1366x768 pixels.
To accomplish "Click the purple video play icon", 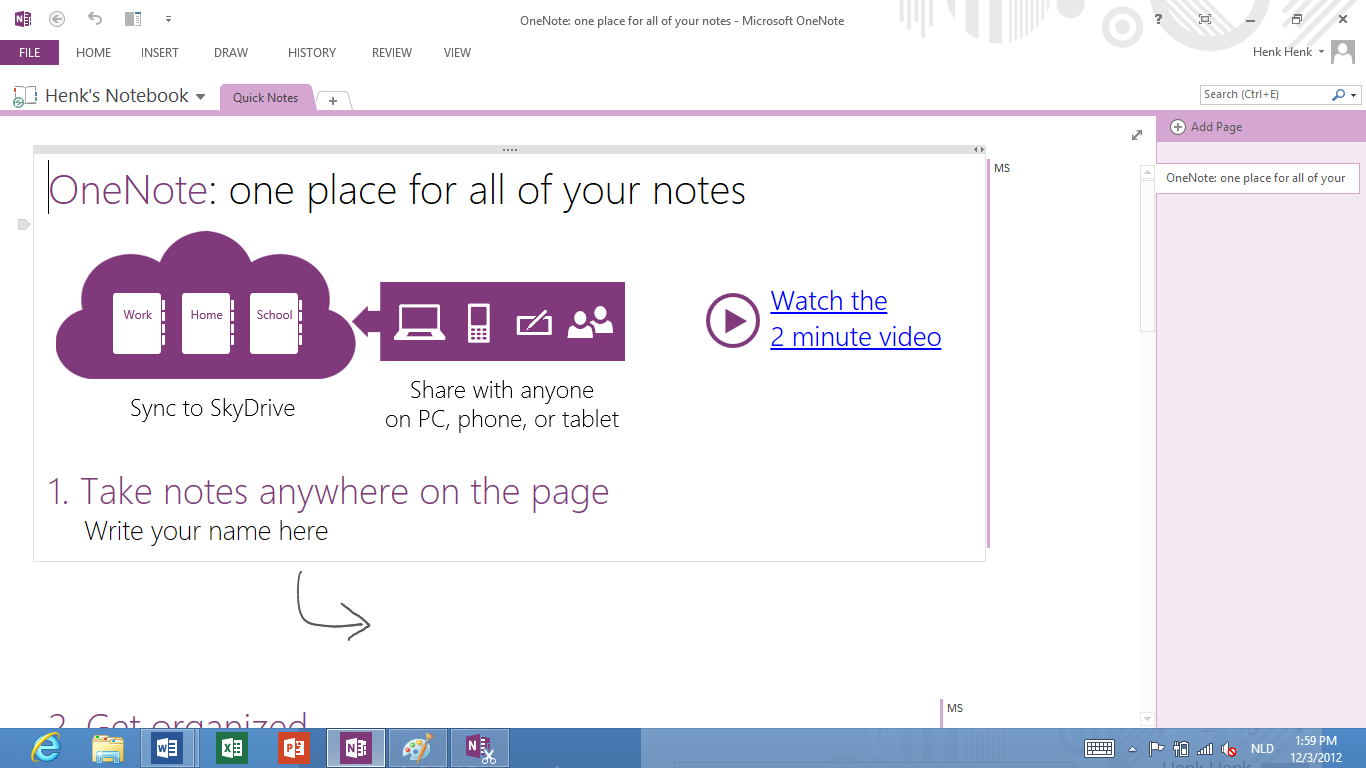I will point(733,320).
